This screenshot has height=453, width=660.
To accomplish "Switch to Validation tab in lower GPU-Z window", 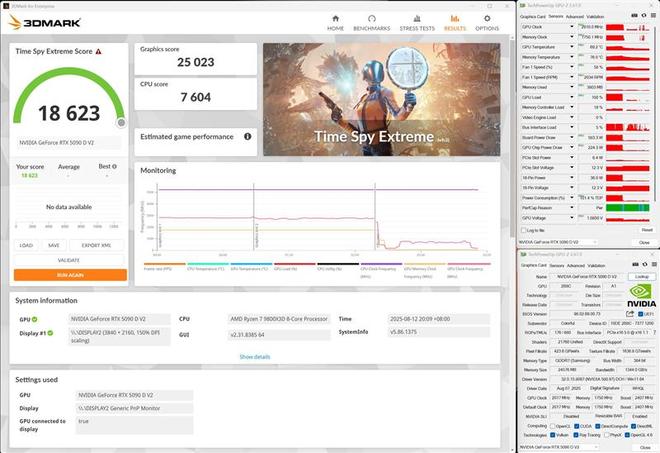I will [598, 265].
